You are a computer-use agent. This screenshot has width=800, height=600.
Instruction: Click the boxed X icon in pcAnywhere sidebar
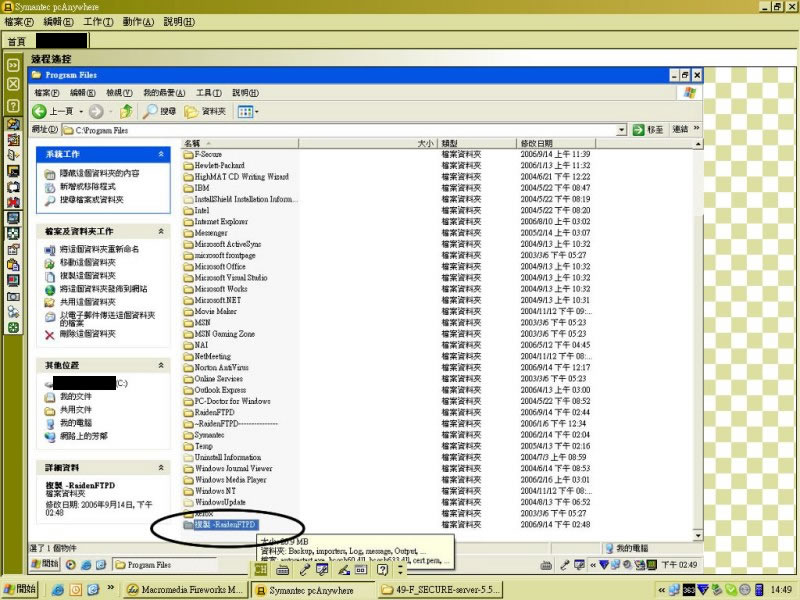coord(13,84)
